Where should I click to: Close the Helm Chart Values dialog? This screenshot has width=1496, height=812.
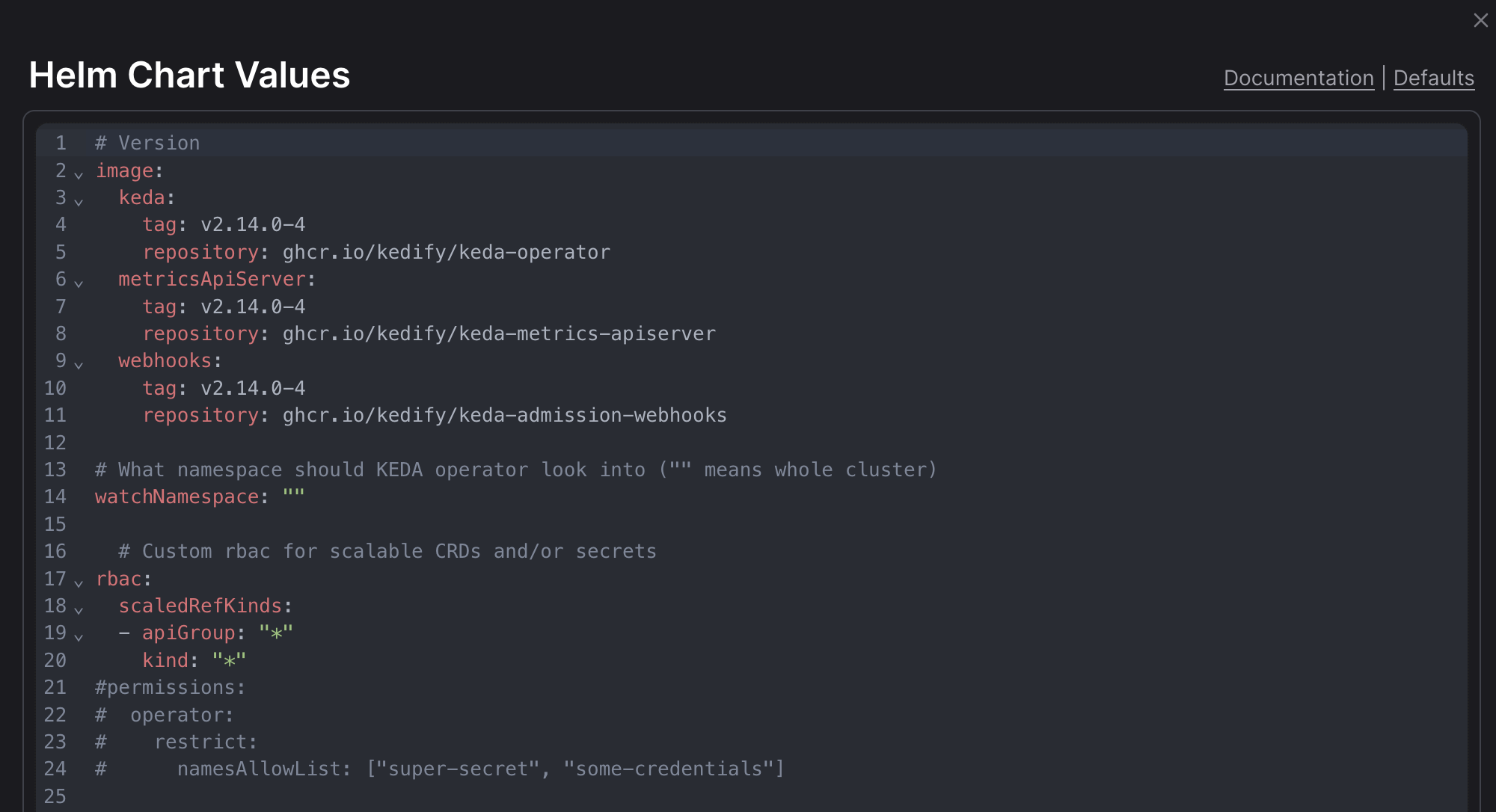click(x=1480, y=20)
